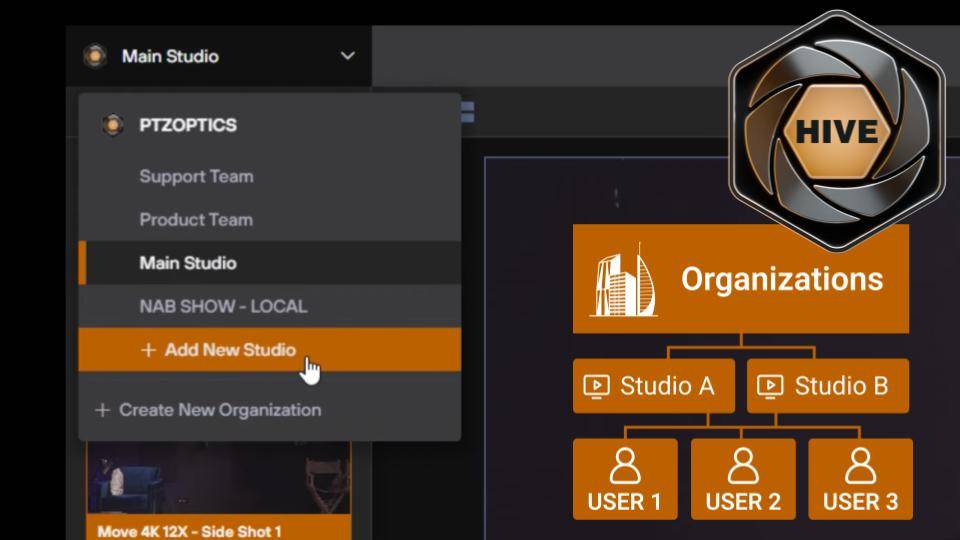960x540 pixels.
Task: Expand the Main Studio dropdown chevron
Action: click(347, 56)
